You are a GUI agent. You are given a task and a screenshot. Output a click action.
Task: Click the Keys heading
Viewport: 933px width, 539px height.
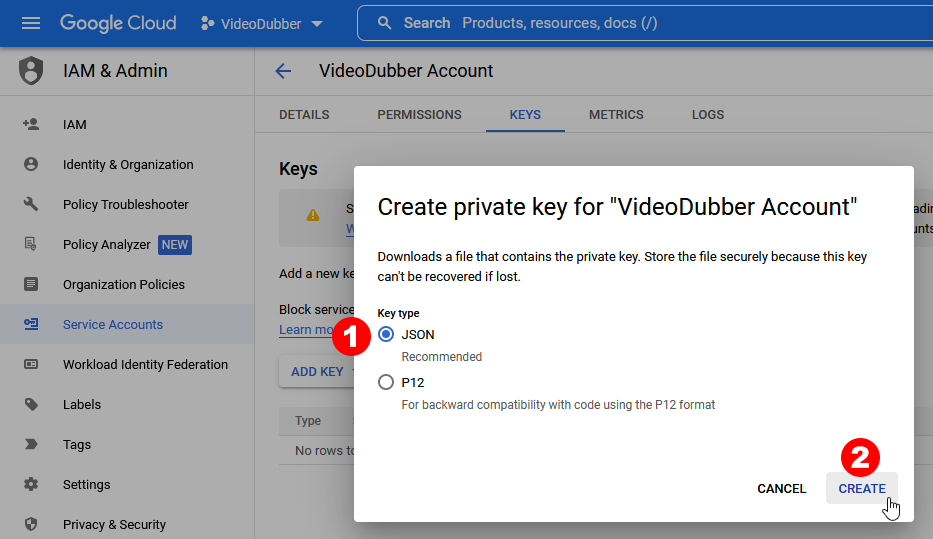coord(298,169)
